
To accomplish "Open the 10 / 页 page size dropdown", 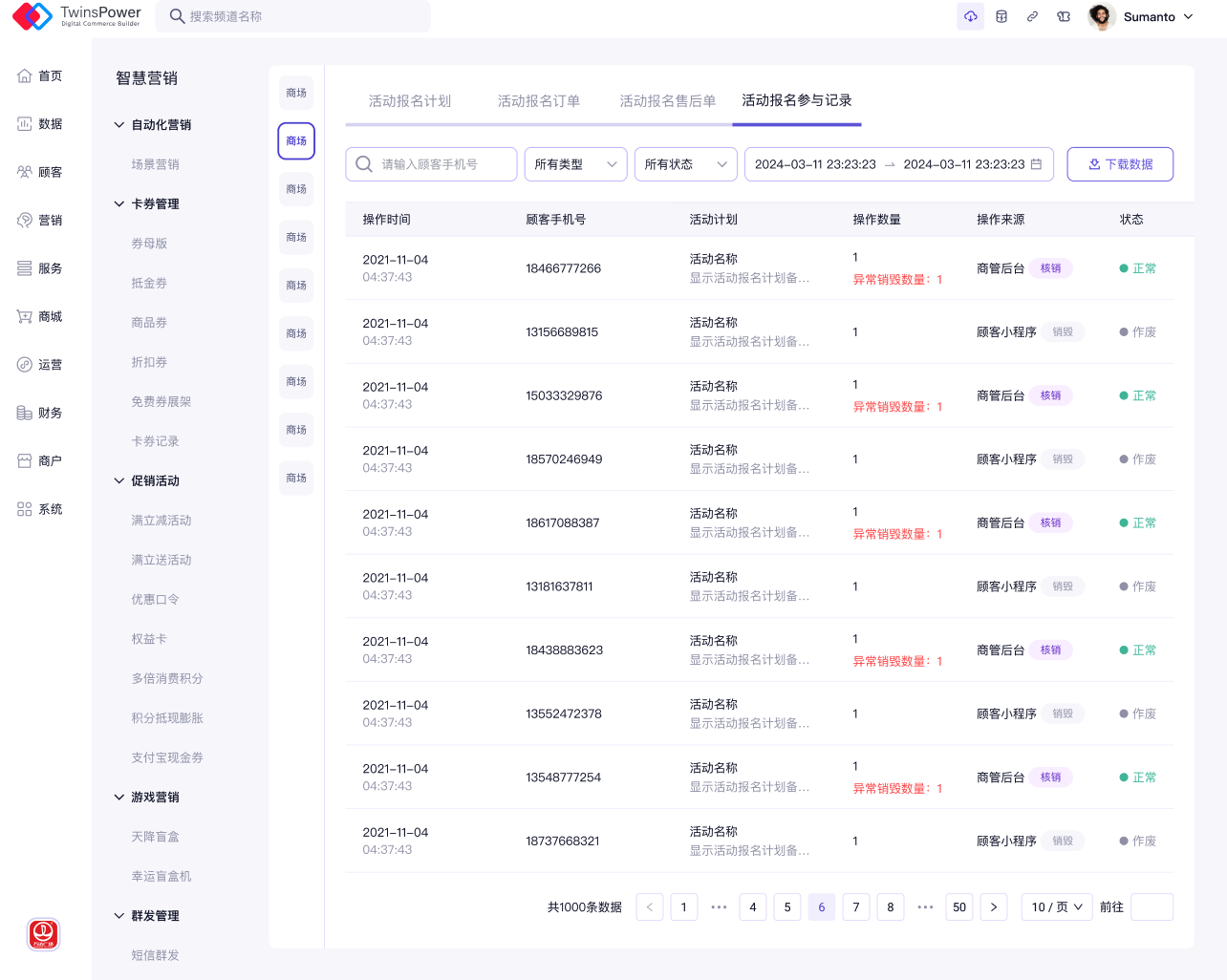I will (x=1056, y=907).
